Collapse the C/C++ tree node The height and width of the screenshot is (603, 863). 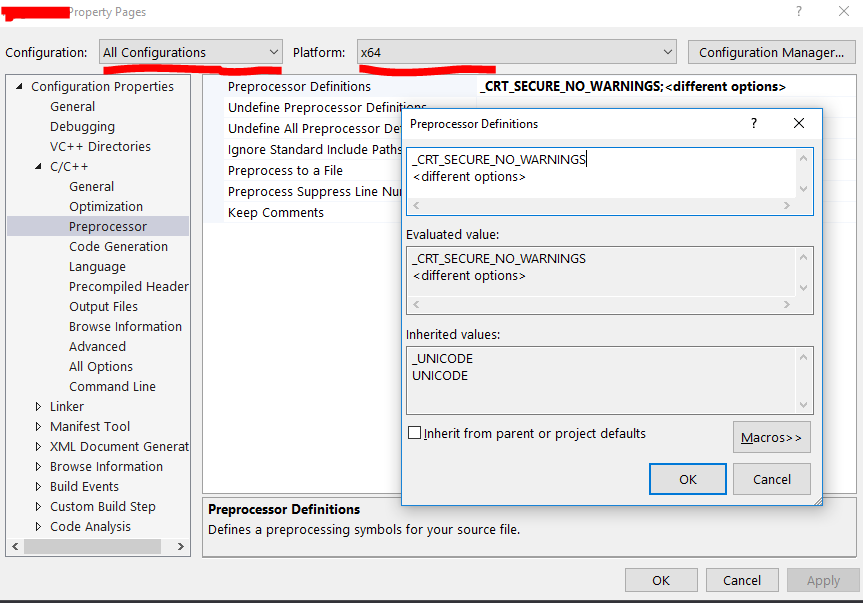point(38,166)
